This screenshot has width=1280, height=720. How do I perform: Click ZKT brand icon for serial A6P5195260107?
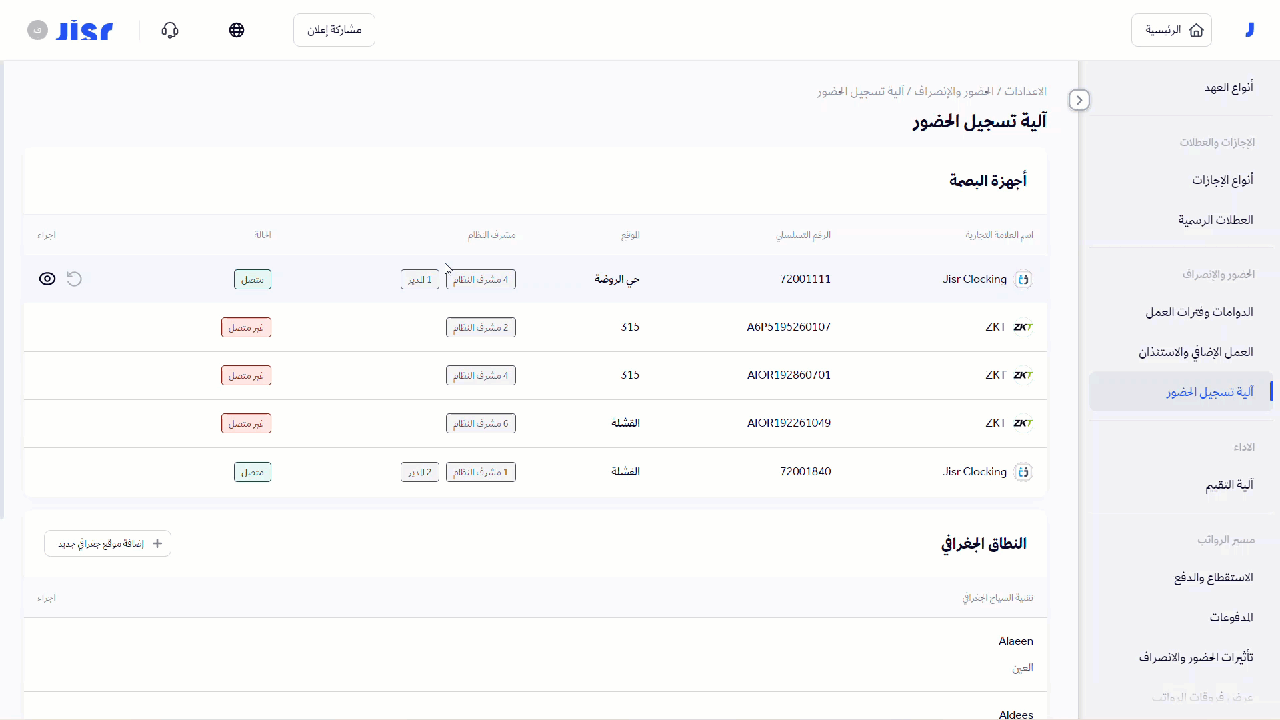(1023, 327)
